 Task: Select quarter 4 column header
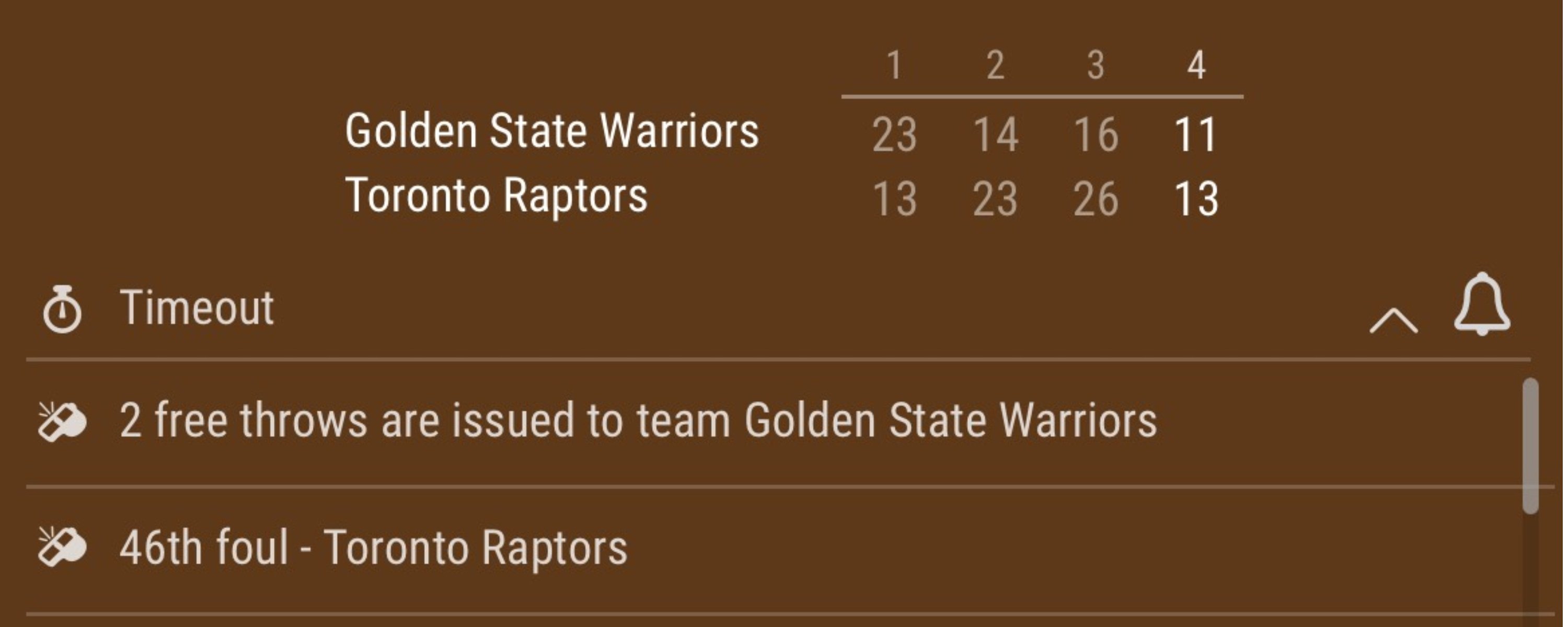(1196, 65)
